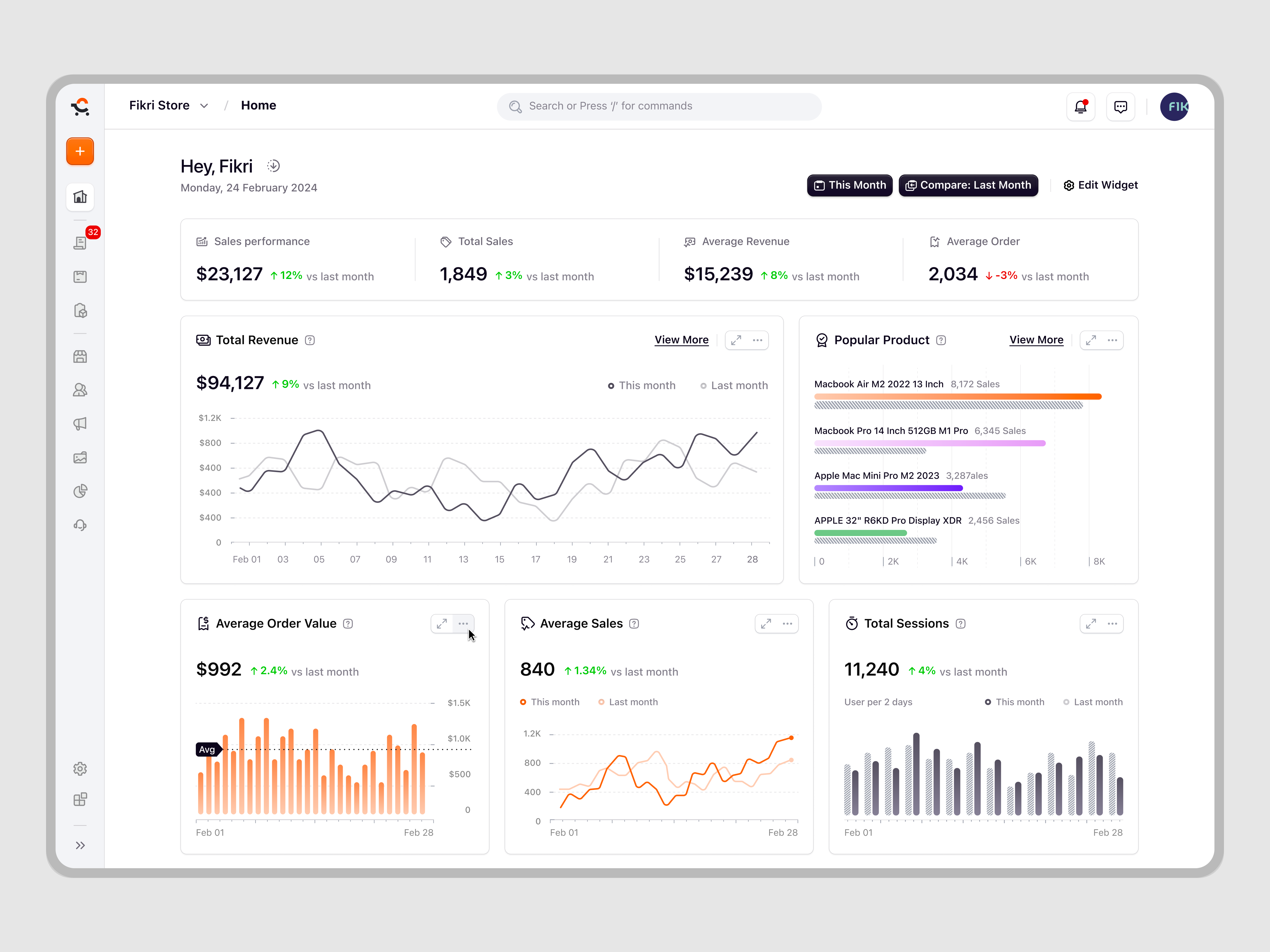Open the Customers icon in sidebar

(80, 390)
